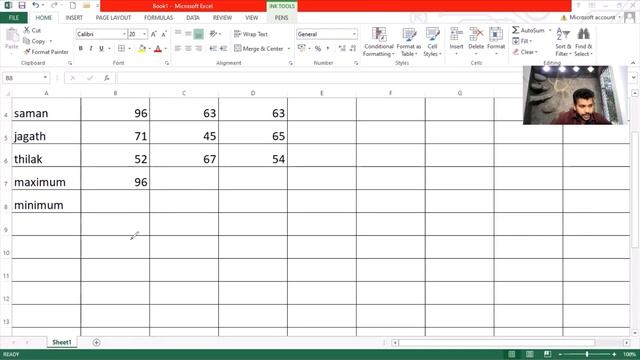Select top vertical align icon
Screen dimensions: 640x360
pos(178,33)
